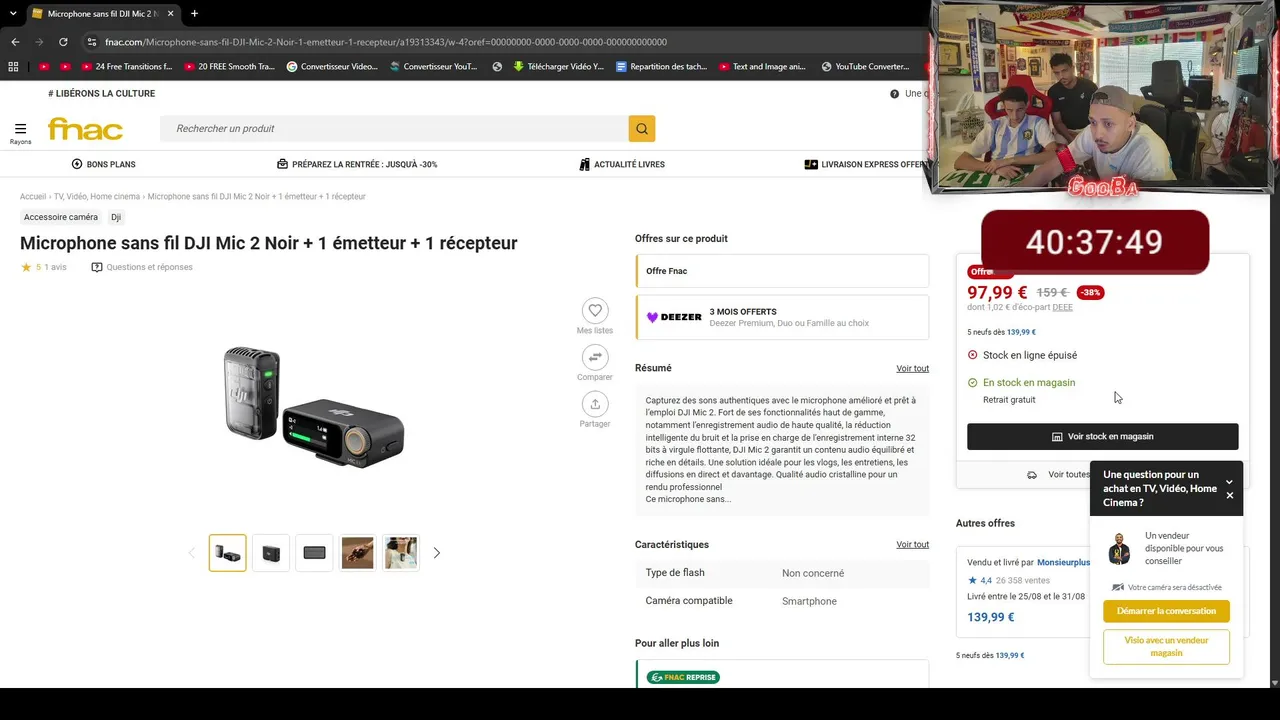Click the rating star icon
The width and height of the screenshot is (1280, 720).
click(x=26, y=267)
